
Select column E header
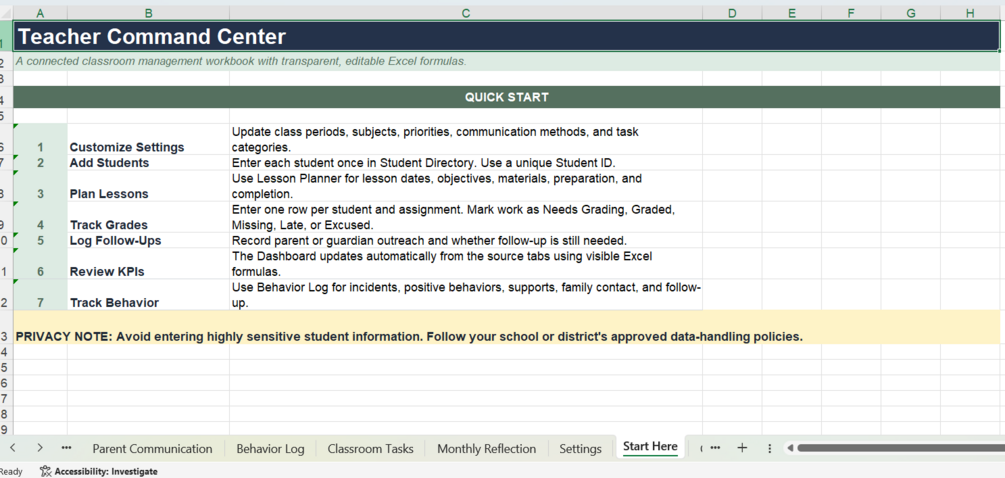coord(792,13)
